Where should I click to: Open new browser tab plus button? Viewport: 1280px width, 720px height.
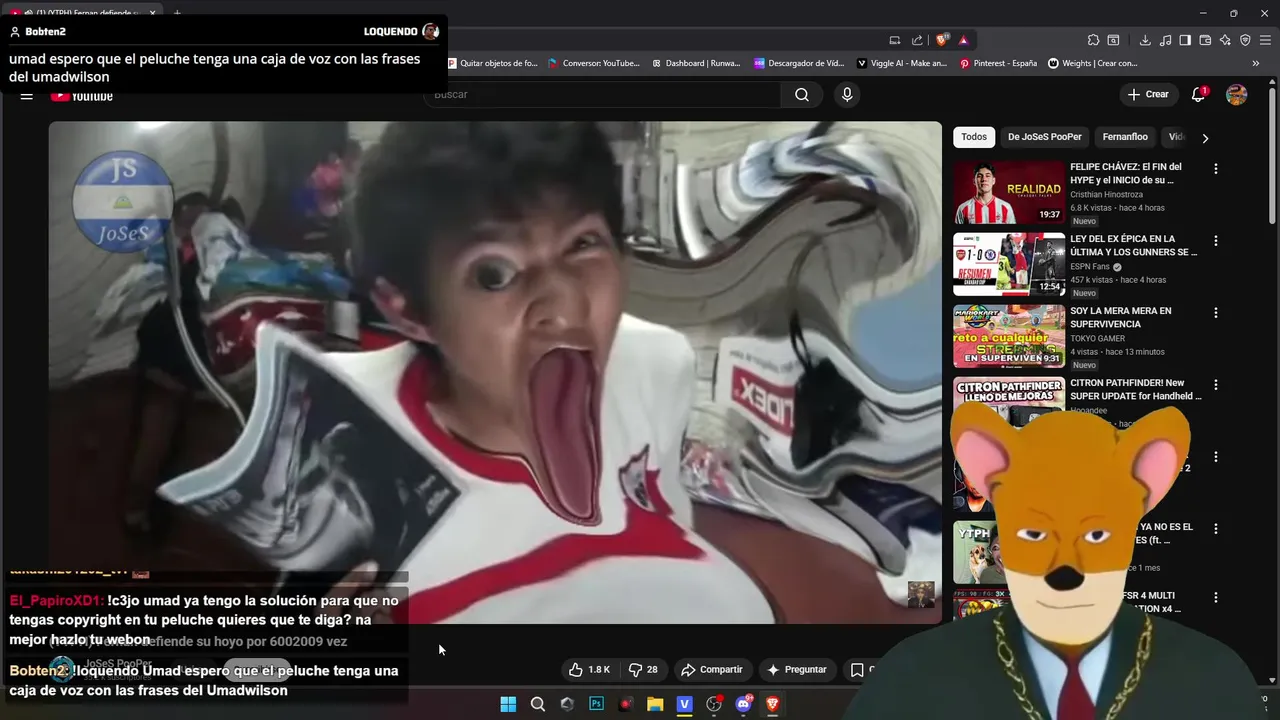[177, 13]
